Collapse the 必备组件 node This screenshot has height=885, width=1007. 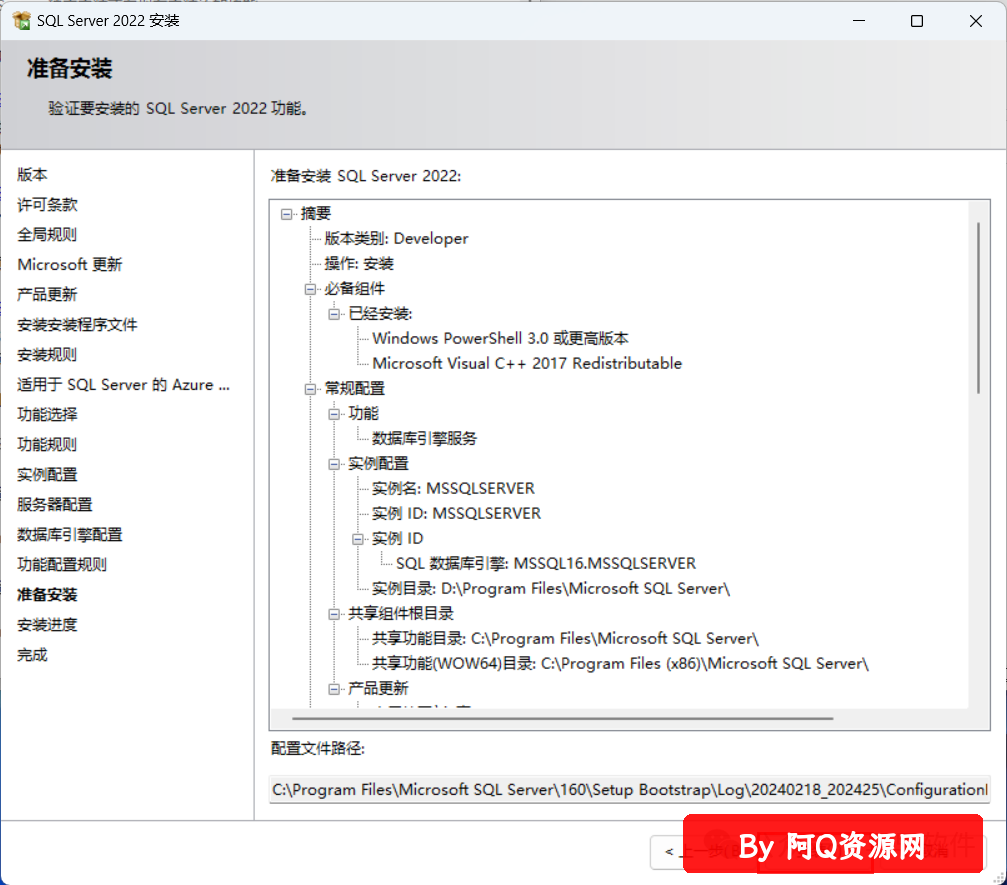point(310,289)
